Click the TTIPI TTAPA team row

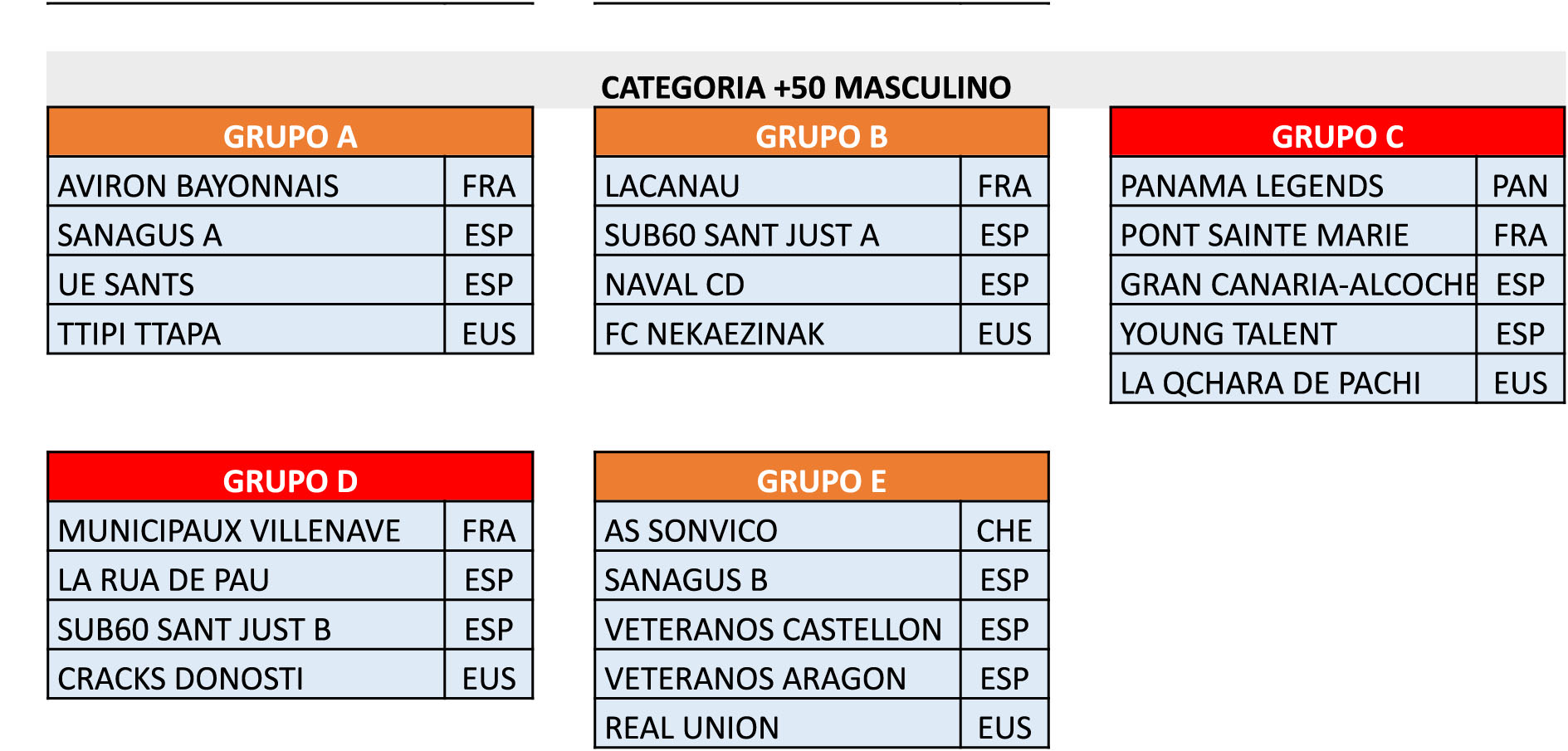point(247,333)
